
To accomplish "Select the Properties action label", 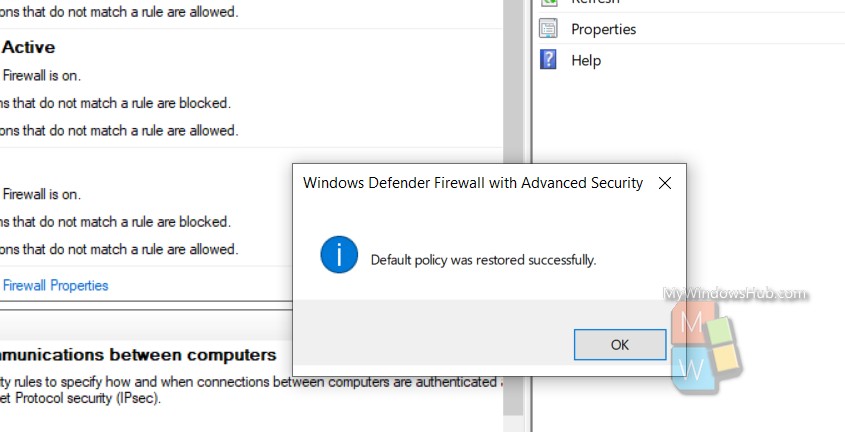I will click(604, 29).
